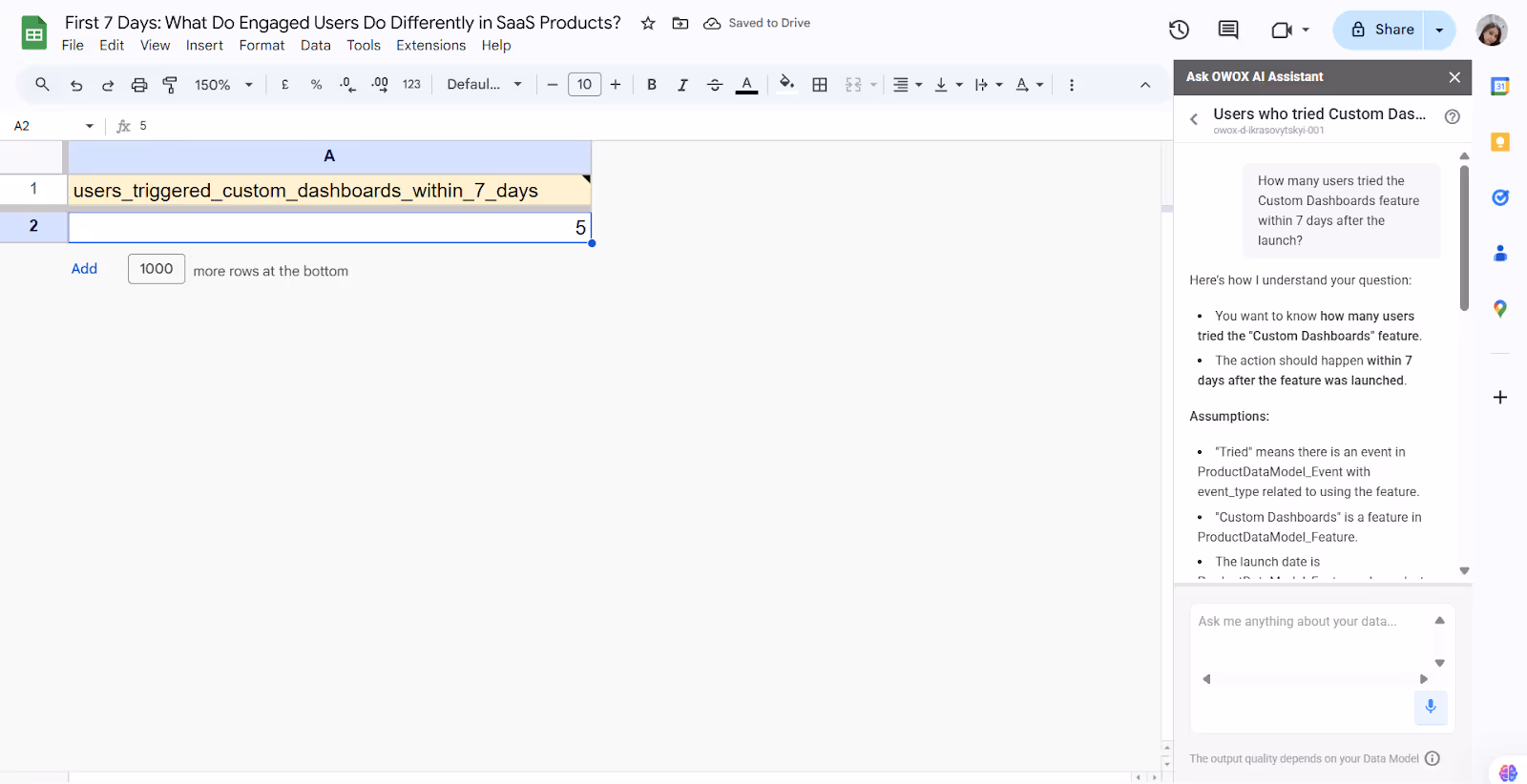Format cell as percent

(316, 85)
